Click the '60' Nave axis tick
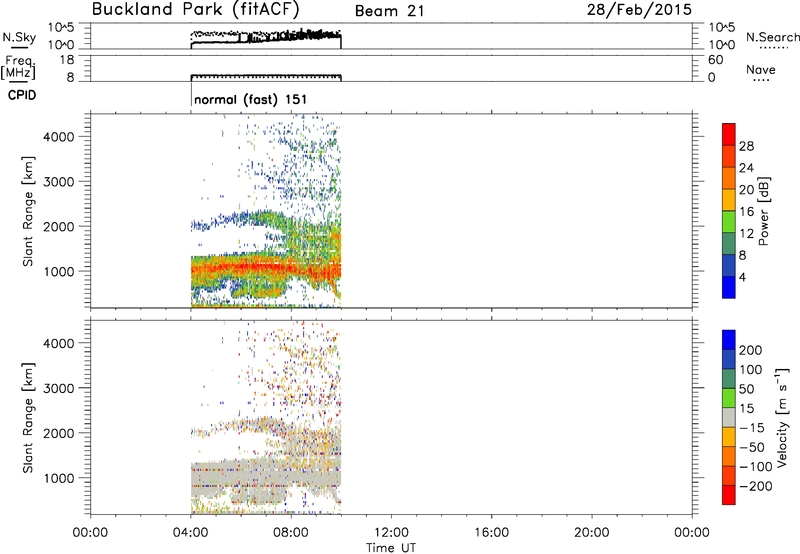 [x=715, y=60]
